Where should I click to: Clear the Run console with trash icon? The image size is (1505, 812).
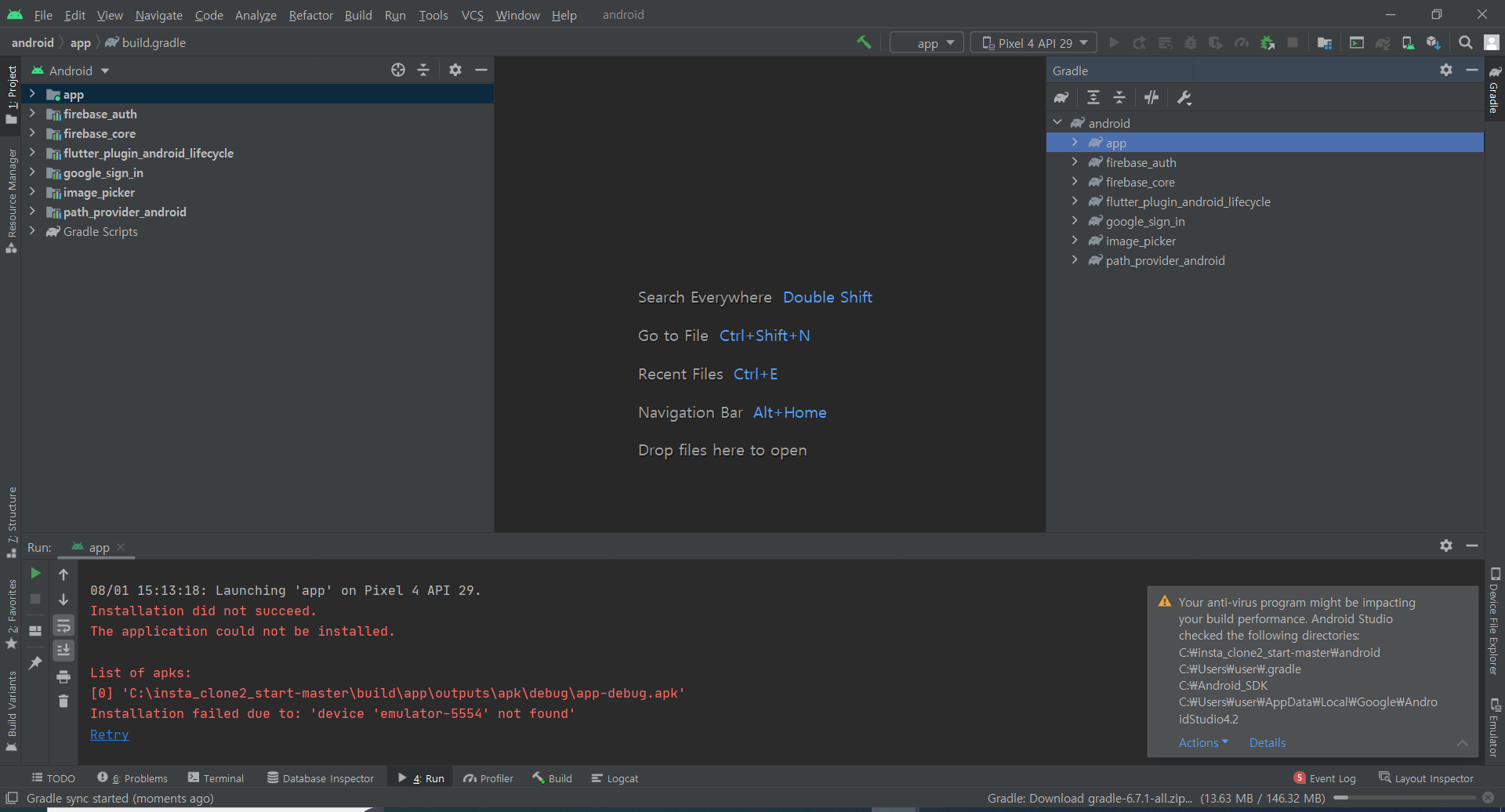(63, 701)
